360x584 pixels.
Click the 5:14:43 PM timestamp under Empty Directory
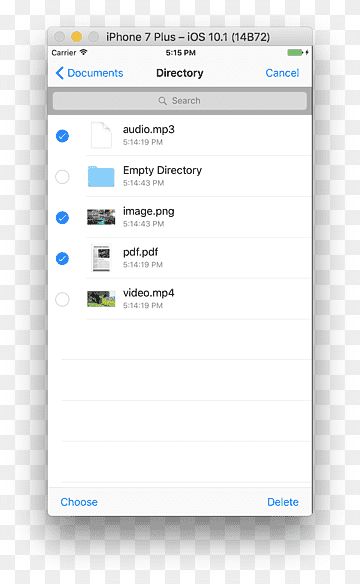[143, 183]
